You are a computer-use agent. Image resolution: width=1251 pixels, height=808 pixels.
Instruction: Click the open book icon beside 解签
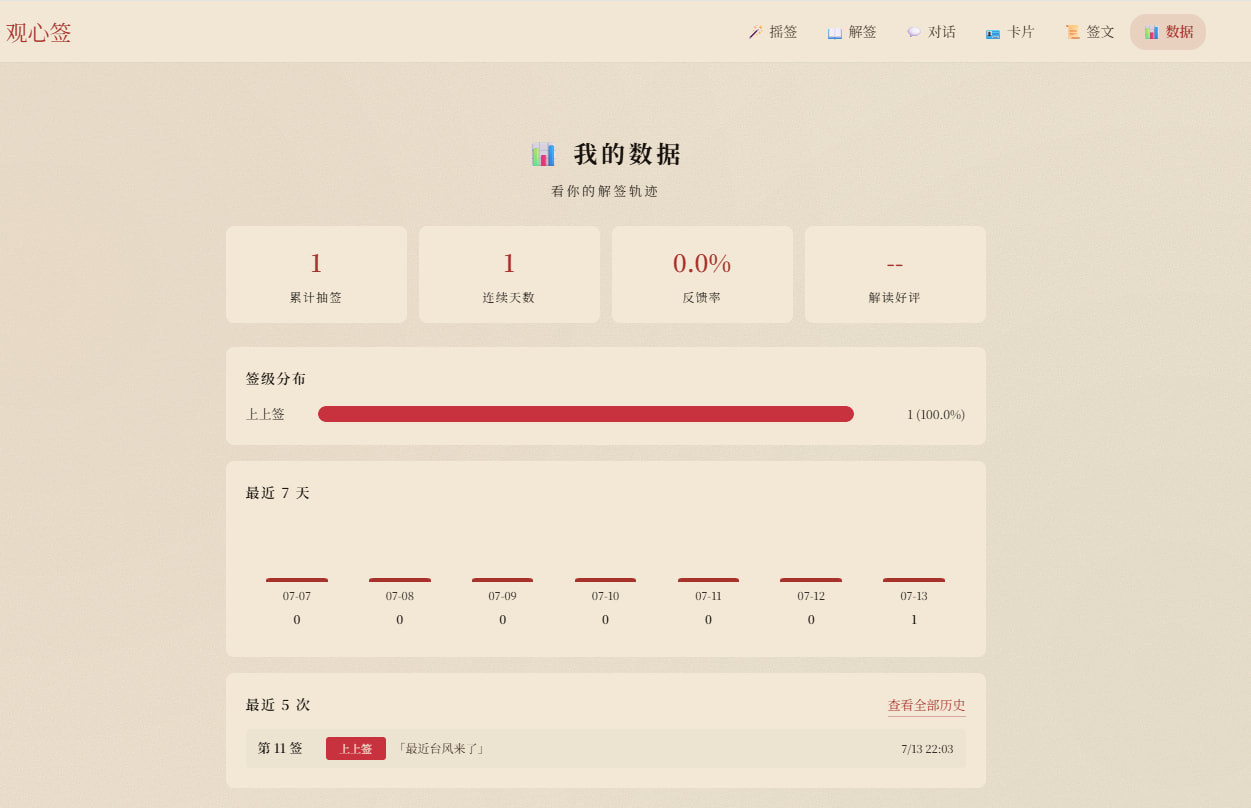pos(835,32)
